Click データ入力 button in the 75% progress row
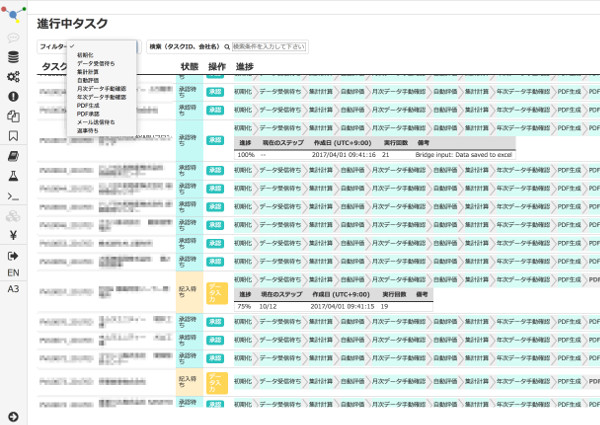 [217, 293]
